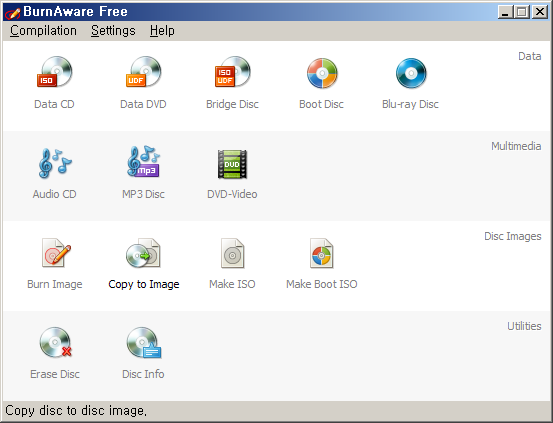553x423 pixels.
Task: Click the Audio CD text label
Action: click(55, 194)
